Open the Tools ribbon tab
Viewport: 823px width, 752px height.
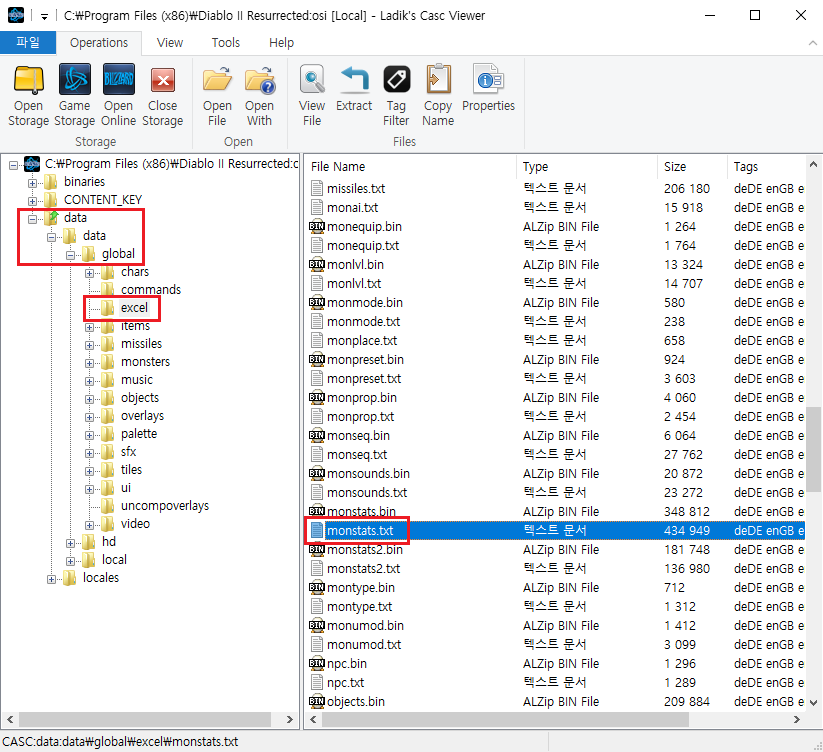click(x=226, y=43)
